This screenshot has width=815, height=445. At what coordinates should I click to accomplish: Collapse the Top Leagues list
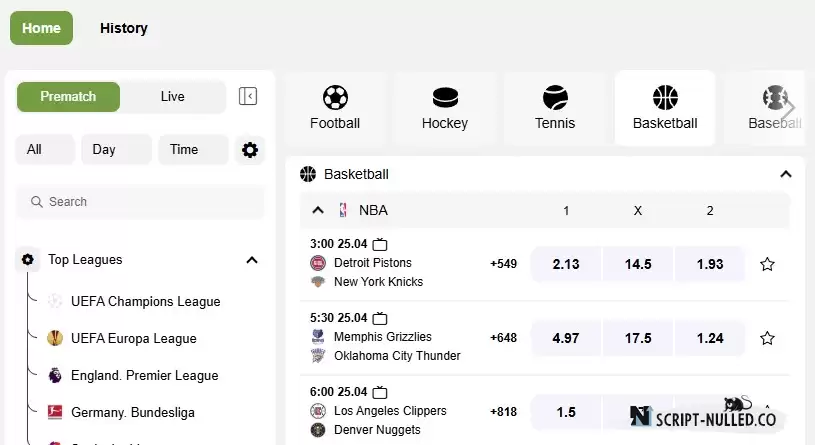point(252,260)
